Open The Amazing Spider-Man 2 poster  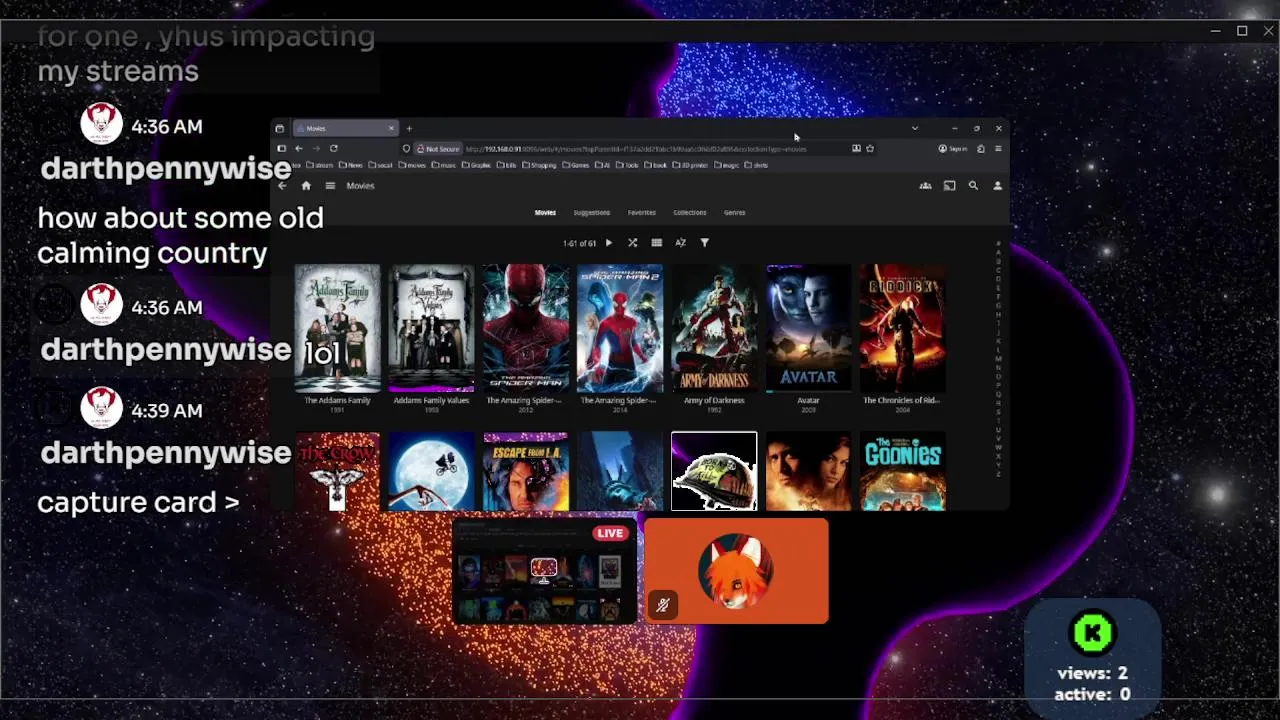pos(620,327)
